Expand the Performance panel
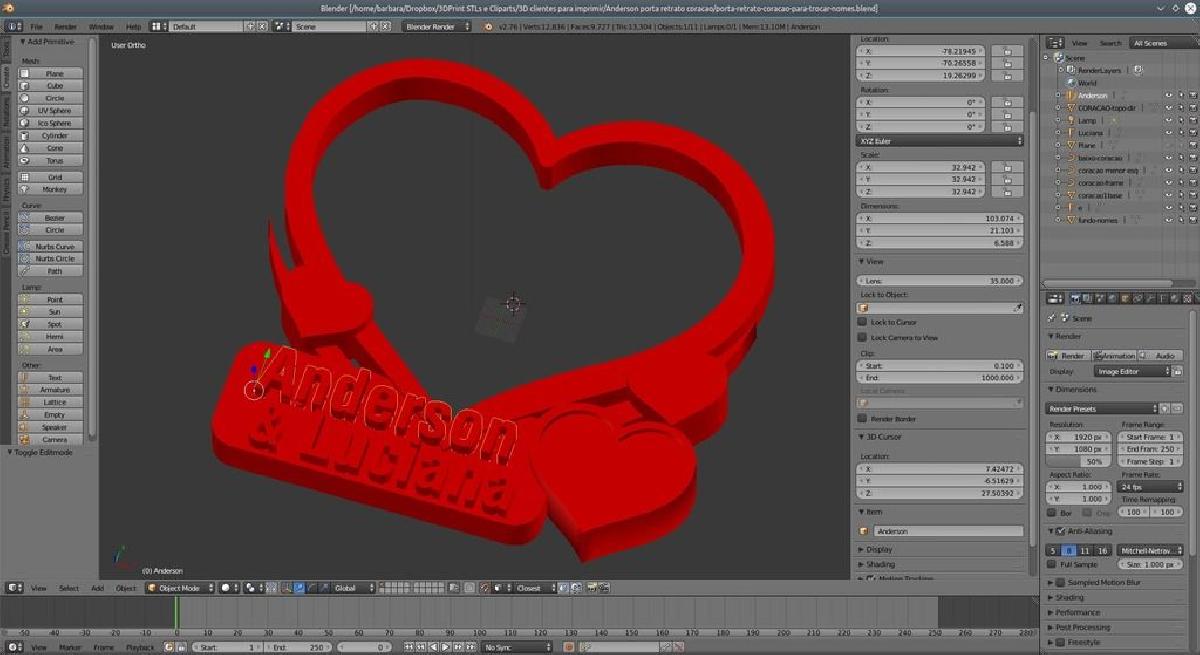The height and width of the screenshot is (655, 1200). pyautogui.click(x=1077, y=612)
